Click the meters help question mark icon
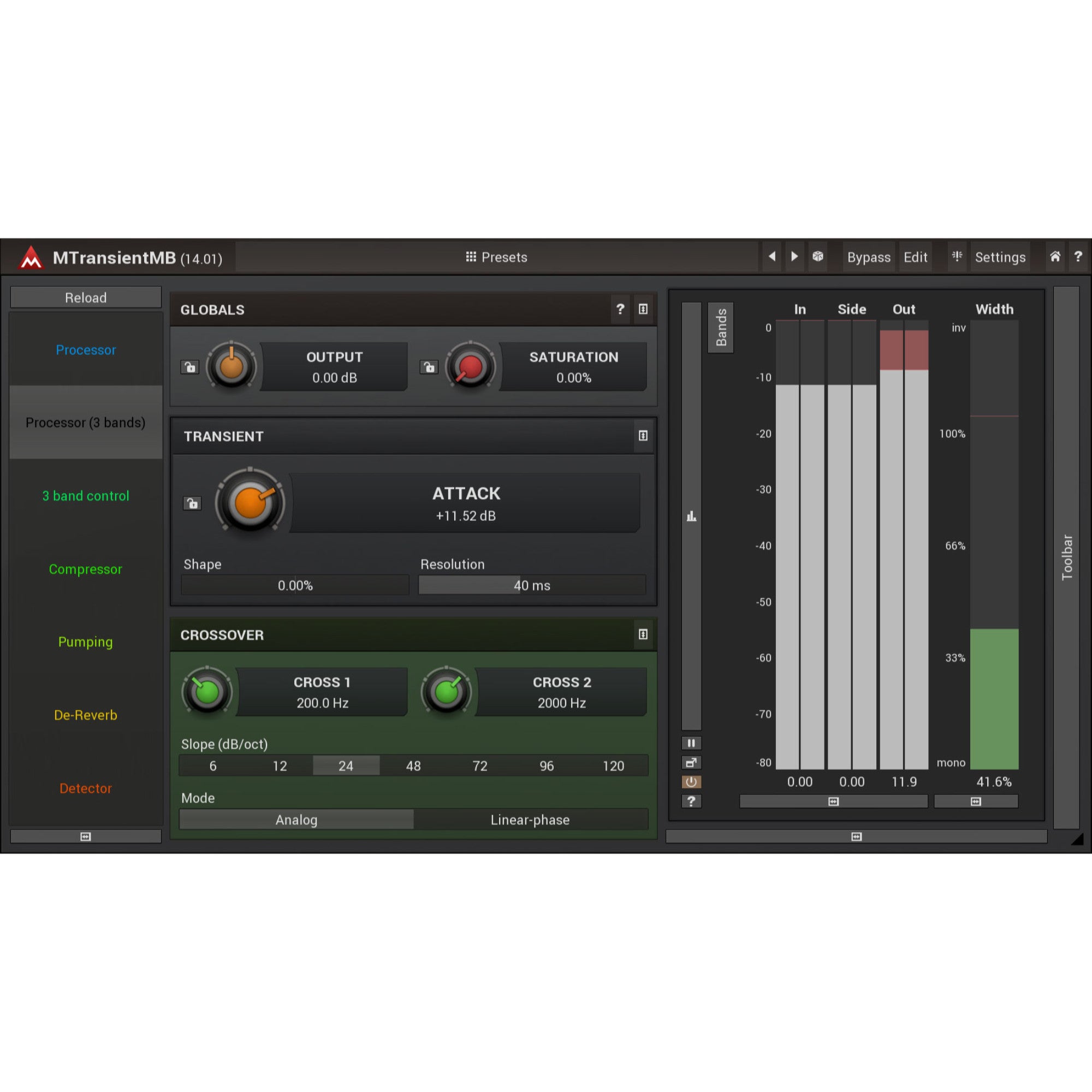Viewport: 1092px width, 1092px height. pyautogui.click(x=691, y=801)
